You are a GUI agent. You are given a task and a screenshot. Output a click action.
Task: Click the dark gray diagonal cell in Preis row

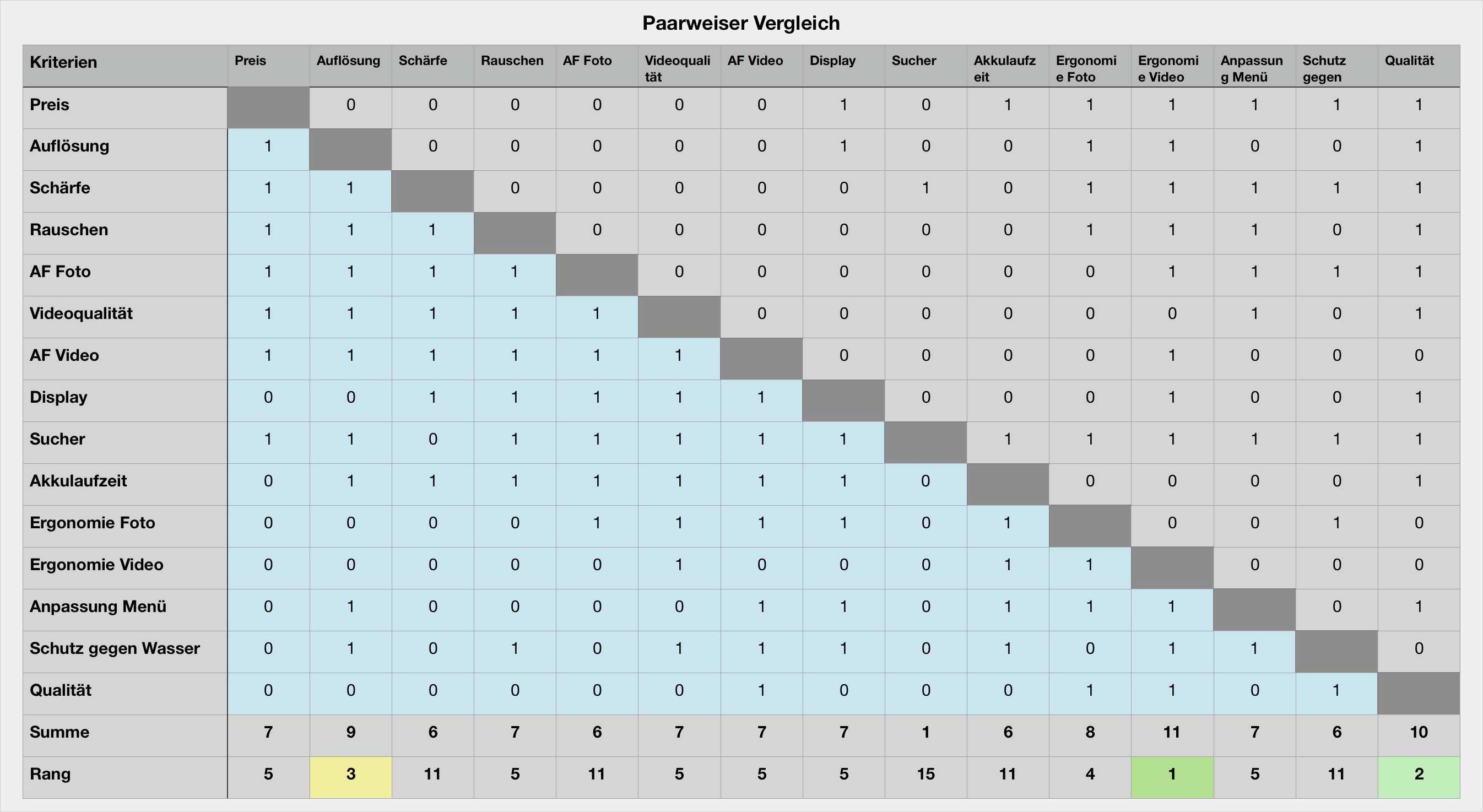268,107
